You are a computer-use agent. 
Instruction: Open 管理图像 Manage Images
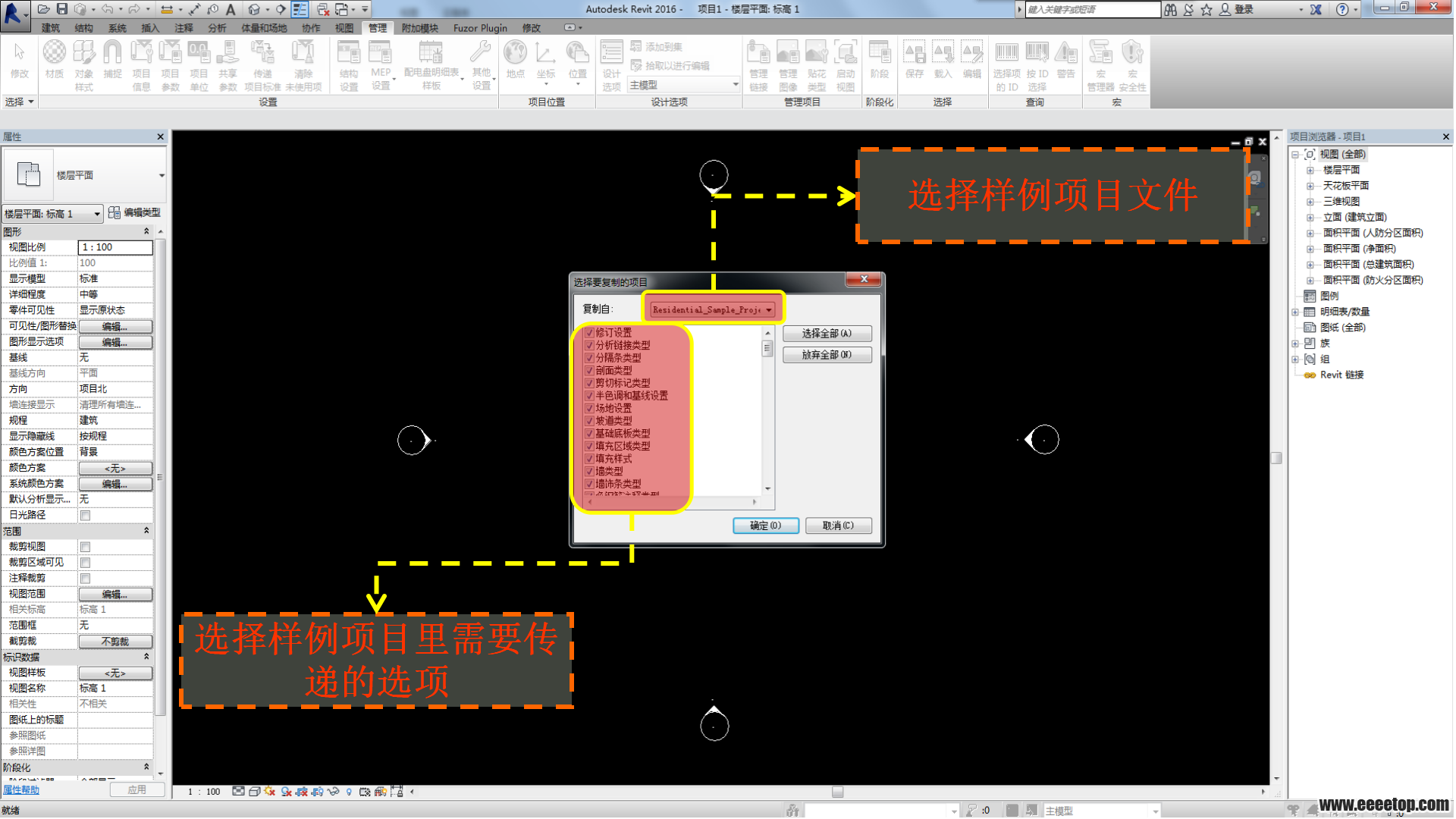(x=788, y=65)
